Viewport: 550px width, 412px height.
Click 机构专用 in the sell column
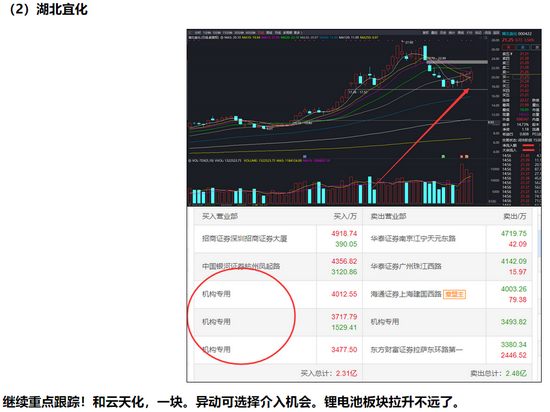(385, 322)
